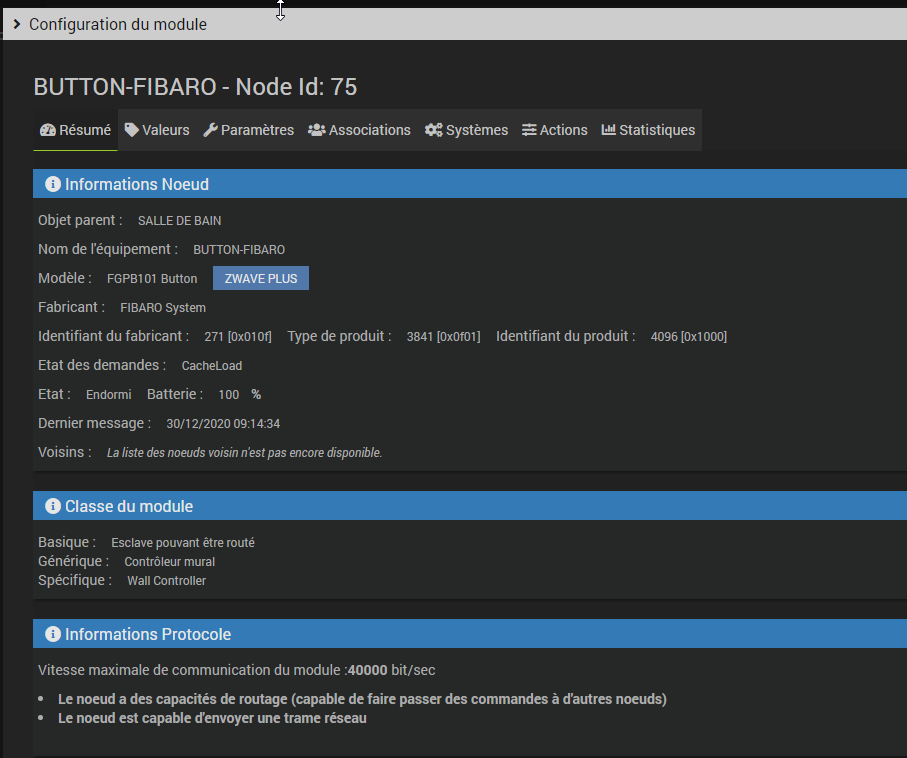Viewport: 907px width, 758px height.
Task: Click the Voisins unavailable list message
Action: click(244, 452)
